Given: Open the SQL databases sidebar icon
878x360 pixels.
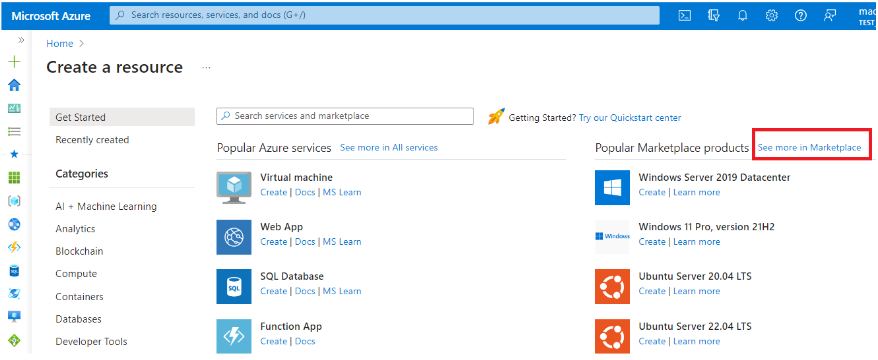Looking at the screenshot, I should 15,271.
